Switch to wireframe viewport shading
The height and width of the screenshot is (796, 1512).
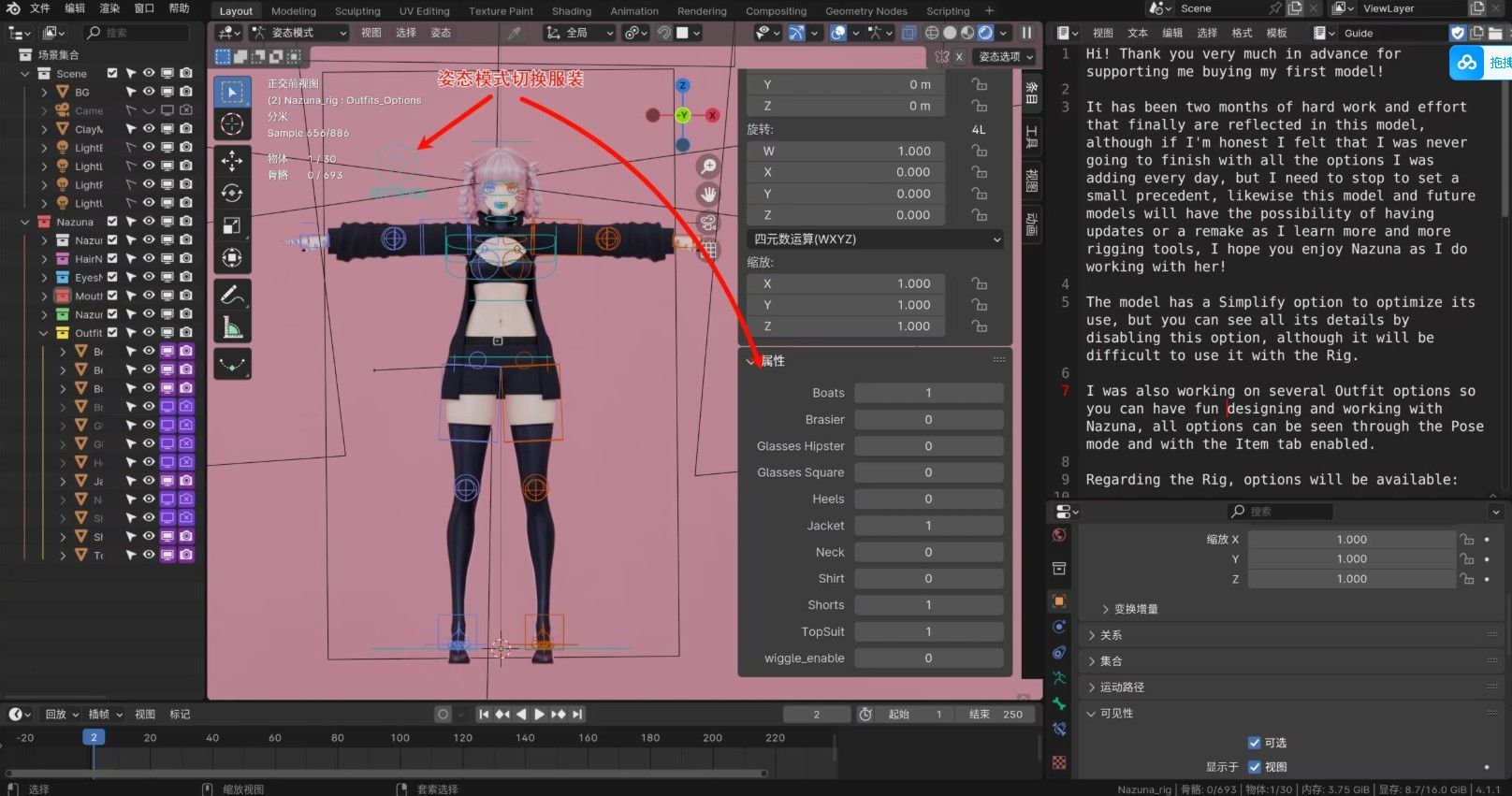point(932,33)
